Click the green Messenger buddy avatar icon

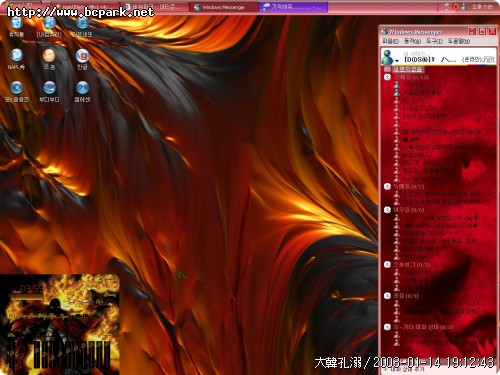(x=387, y=57)
